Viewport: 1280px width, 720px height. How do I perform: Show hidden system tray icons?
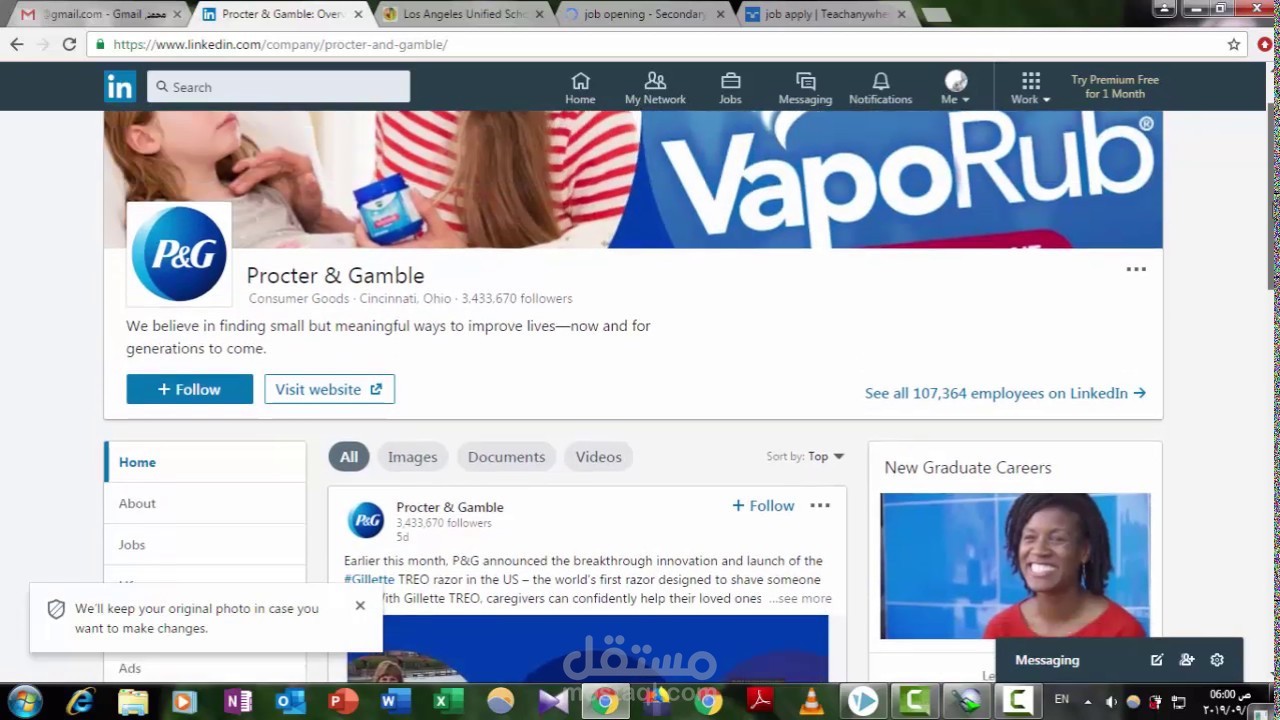coord(1088,701)
